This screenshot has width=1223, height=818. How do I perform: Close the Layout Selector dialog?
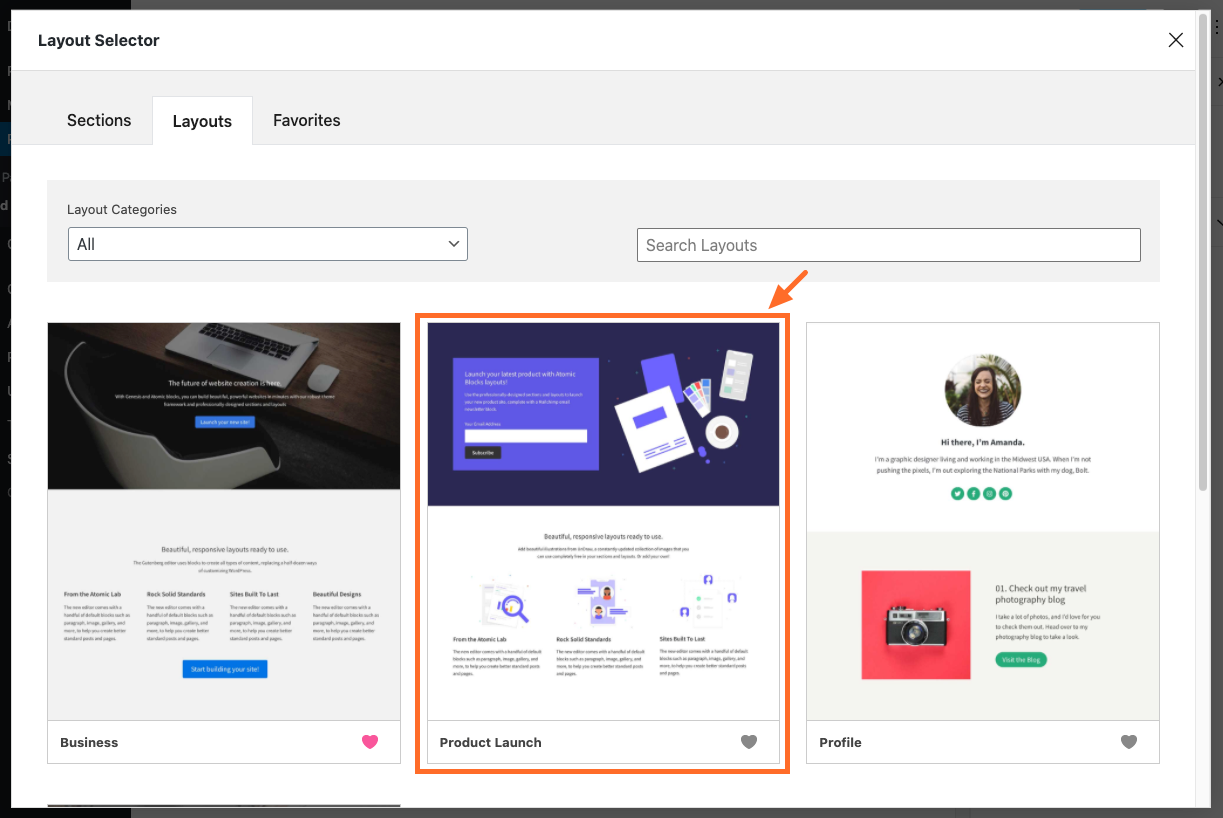[x=1176, y=40]
